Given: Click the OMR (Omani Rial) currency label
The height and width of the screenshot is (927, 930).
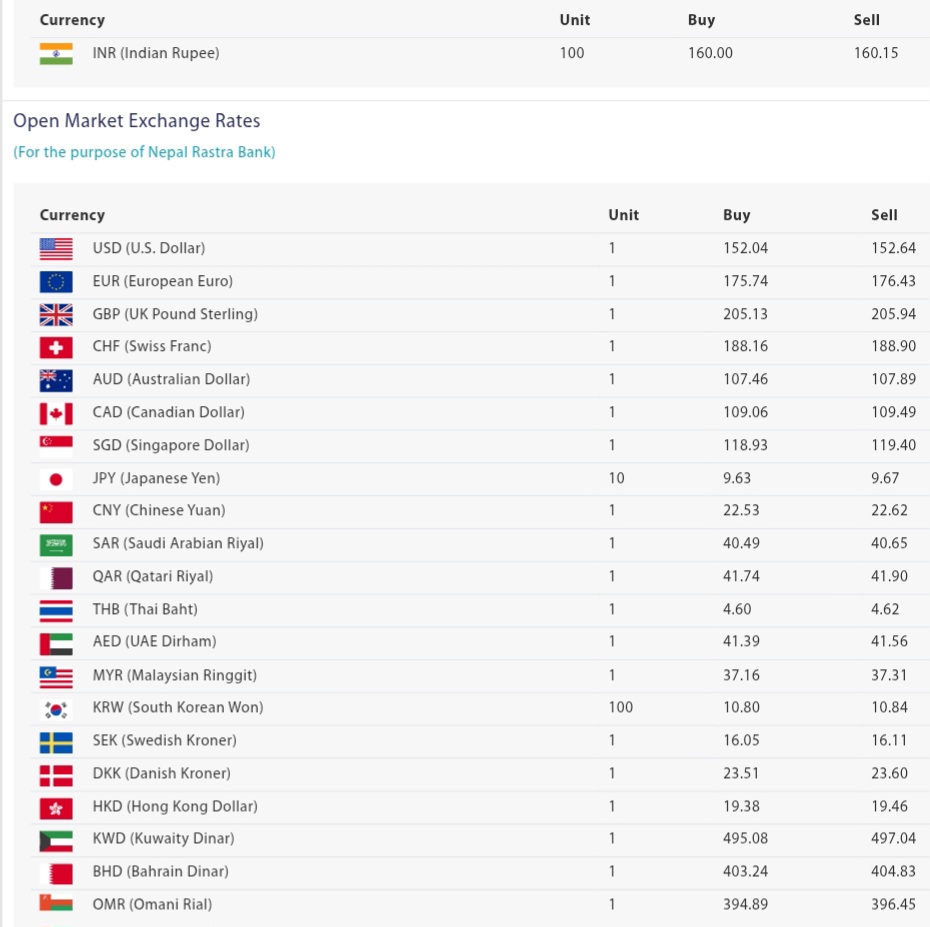Looking at the screenshot, I should pyautogui.click(x=152, y=904).
